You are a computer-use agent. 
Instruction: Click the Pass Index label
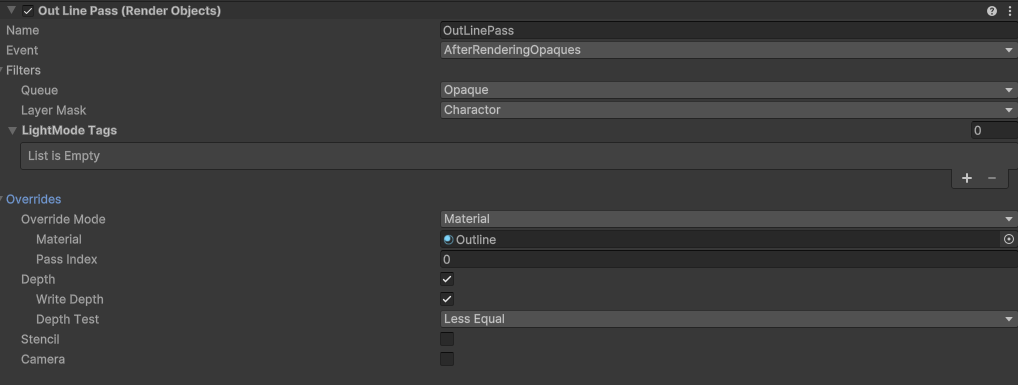(67, 260)
